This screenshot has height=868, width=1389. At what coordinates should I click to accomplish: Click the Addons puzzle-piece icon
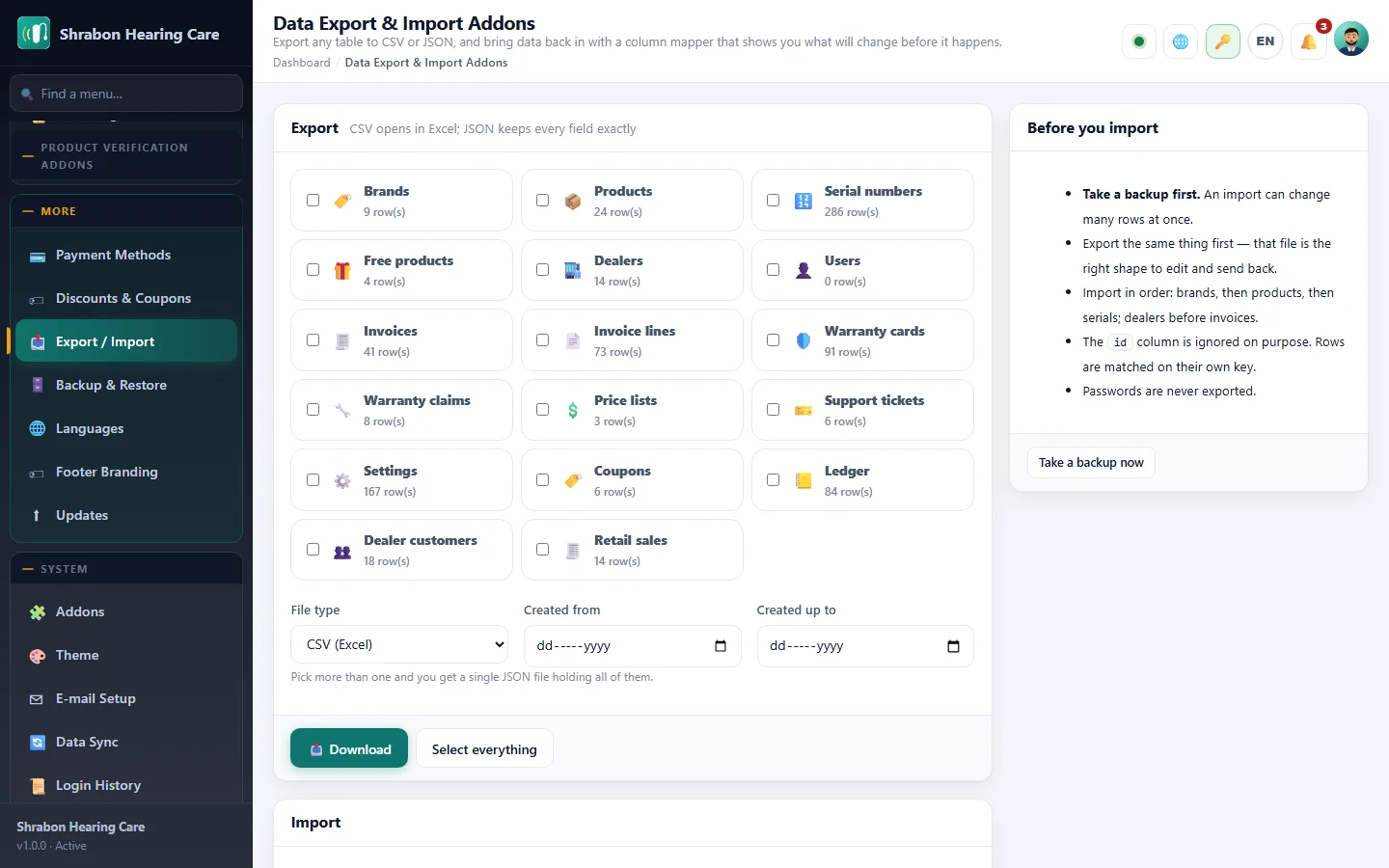pos(38,612)
